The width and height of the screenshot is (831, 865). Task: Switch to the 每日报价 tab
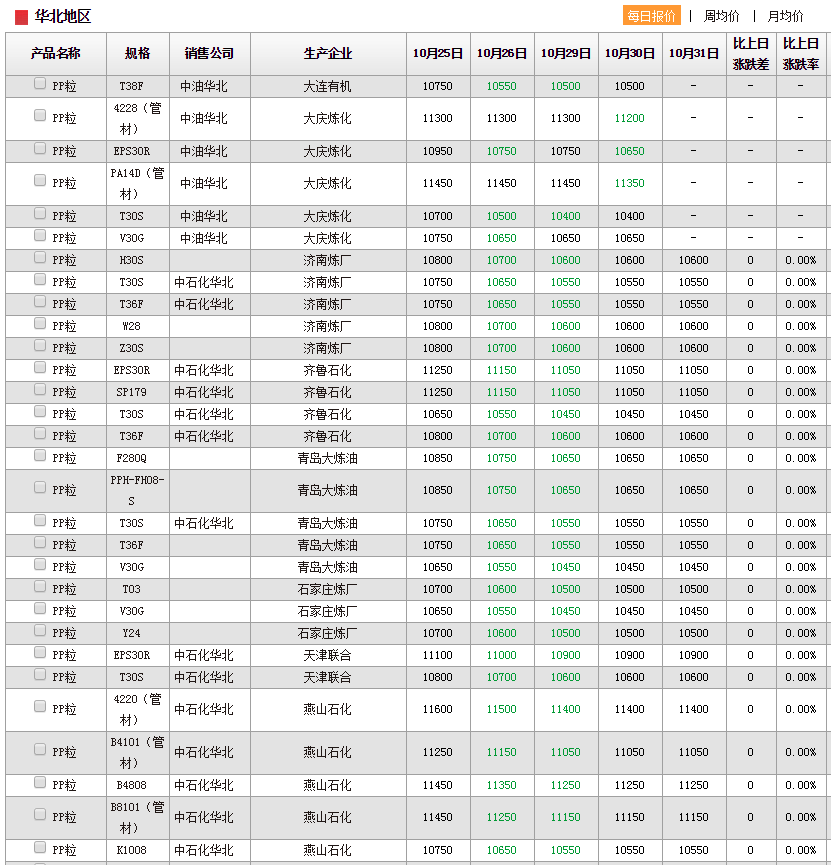pos(651,16)
